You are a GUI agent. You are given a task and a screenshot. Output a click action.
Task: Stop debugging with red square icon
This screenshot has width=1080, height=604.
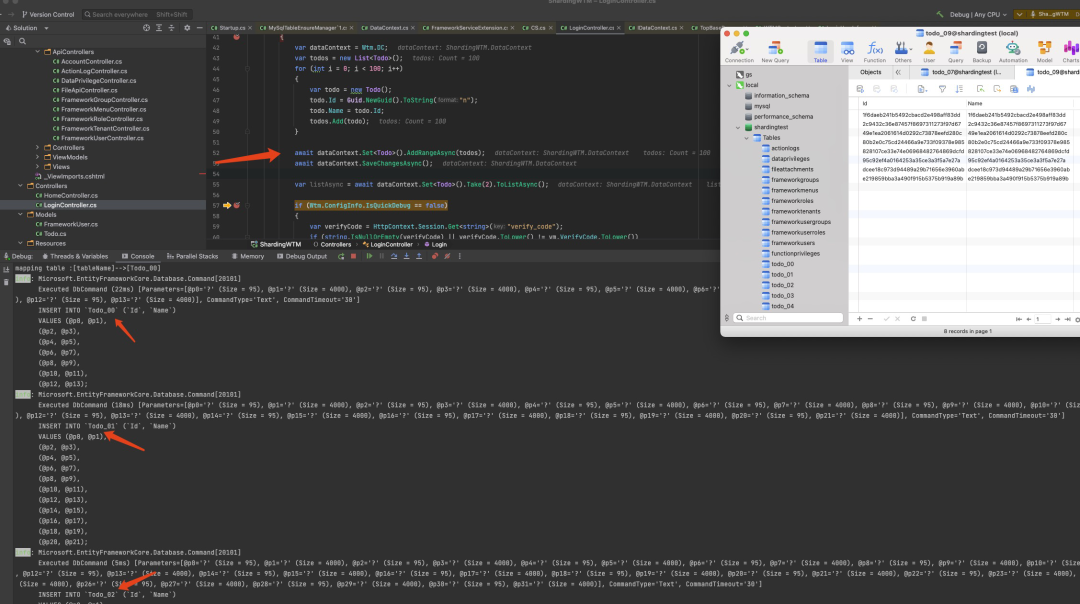point(353,256)
